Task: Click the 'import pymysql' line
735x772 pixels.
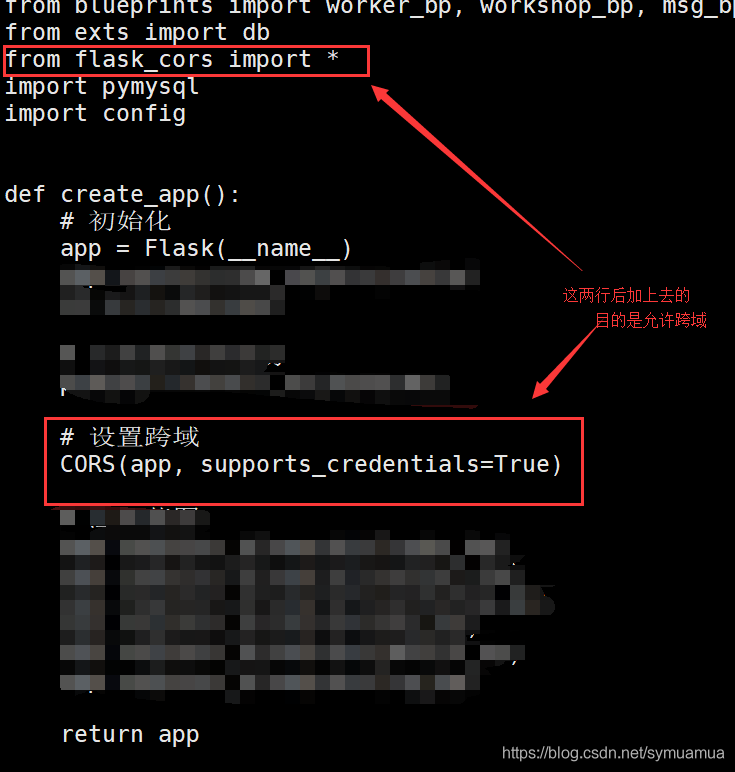Action: tap(102, 88)
